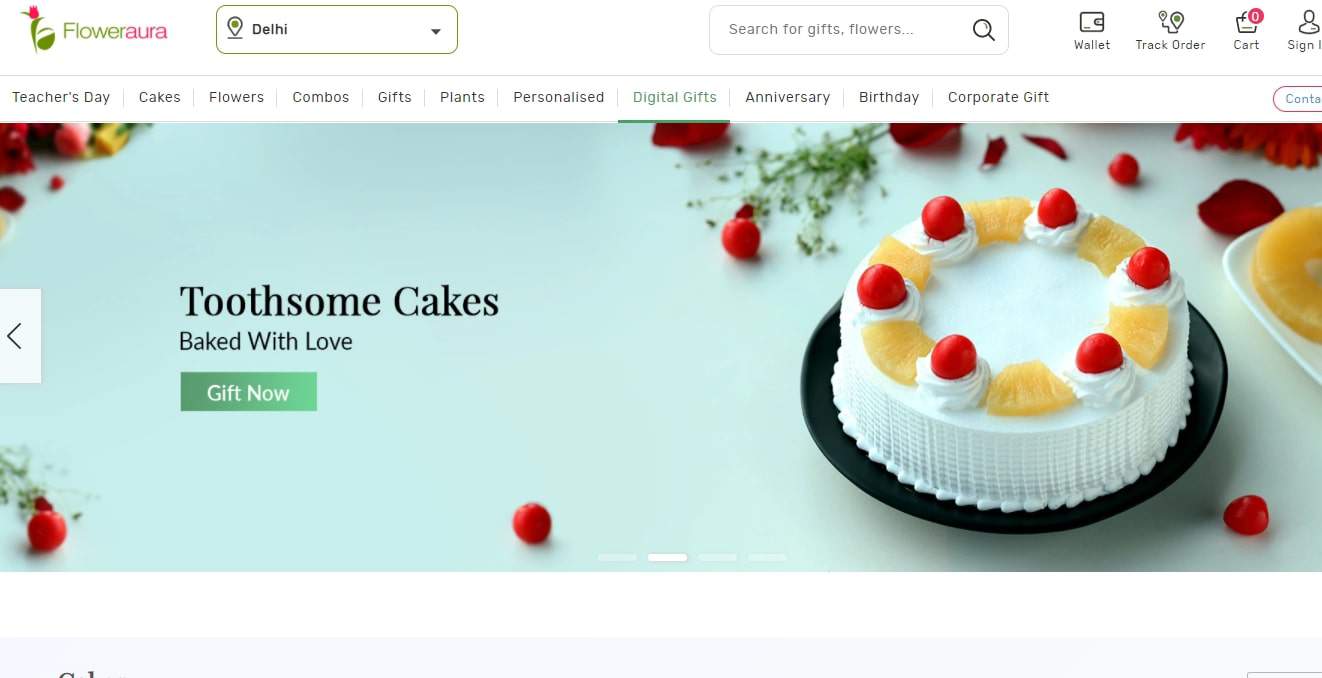Open the Wallet icon
Image resolution: width=1322 pixels, height=678 pixels.
coord(1092,22)
